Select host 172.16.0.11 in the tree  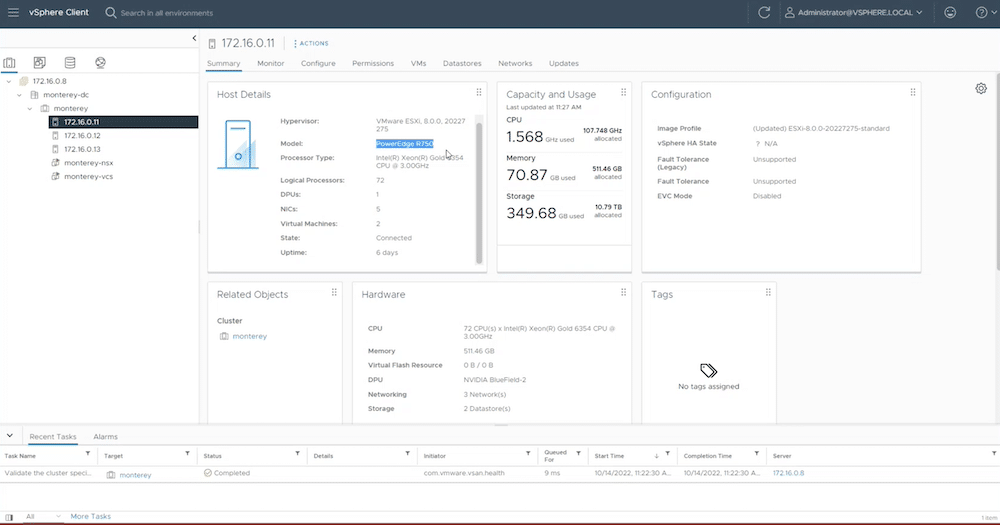tap(123, 122)
